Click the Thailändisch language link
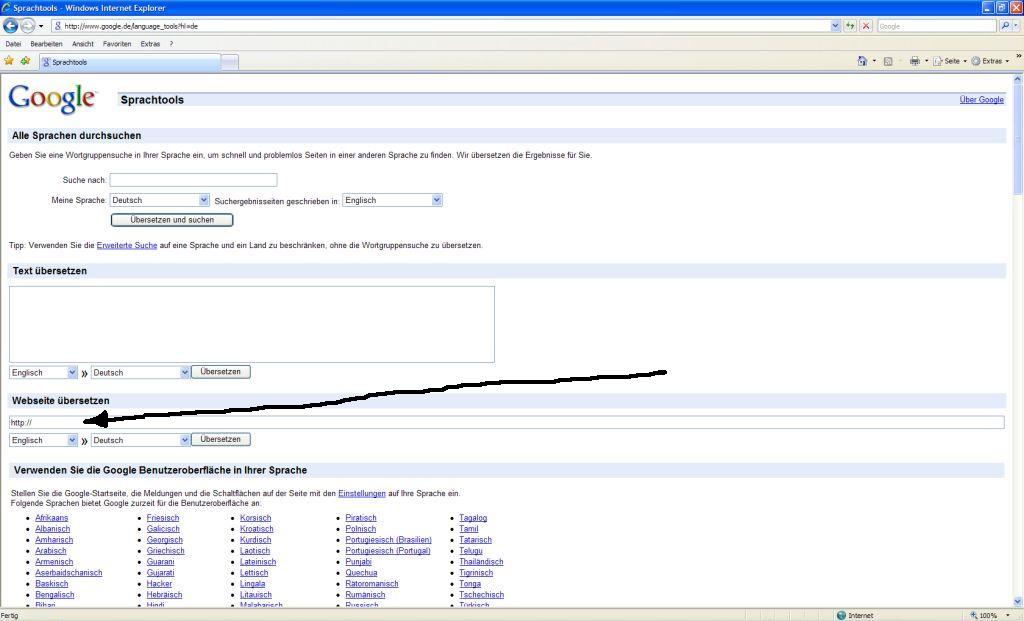Screen dimensions: 1024x621 [481, 562]
